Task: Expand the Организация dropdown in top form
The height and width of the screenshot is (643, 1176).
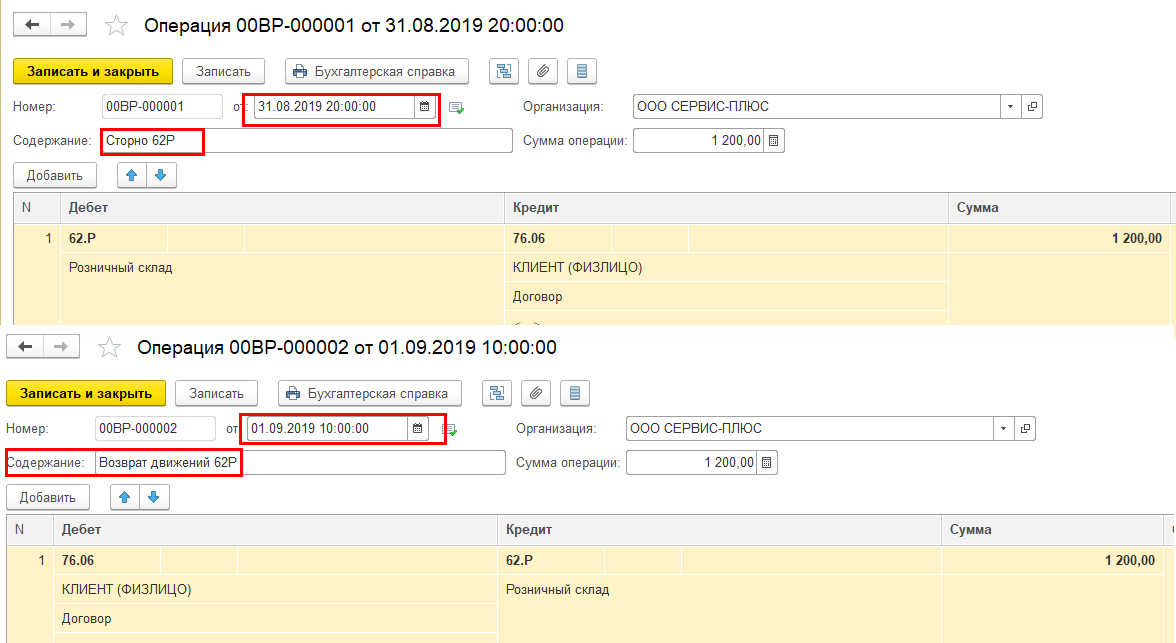Action: 1010,107
